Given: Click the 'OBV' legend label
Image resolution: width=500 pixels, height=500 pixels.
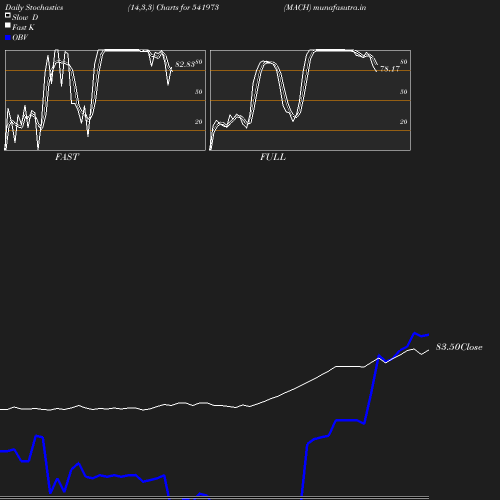Looking at the screenshot, I should pos(20,37).
